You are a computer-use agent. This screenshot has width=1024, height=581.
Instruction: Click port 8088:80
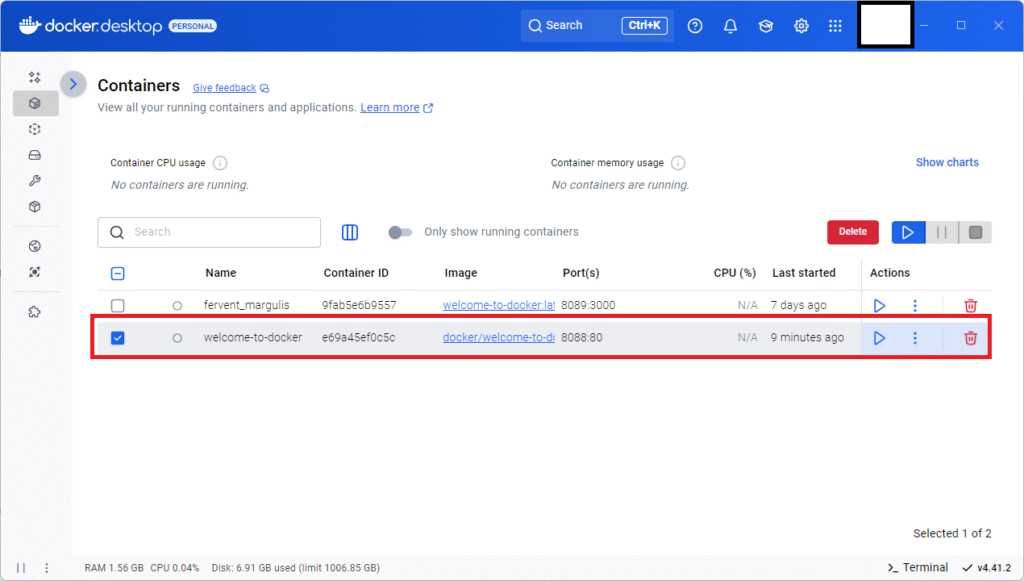point(581,338)
